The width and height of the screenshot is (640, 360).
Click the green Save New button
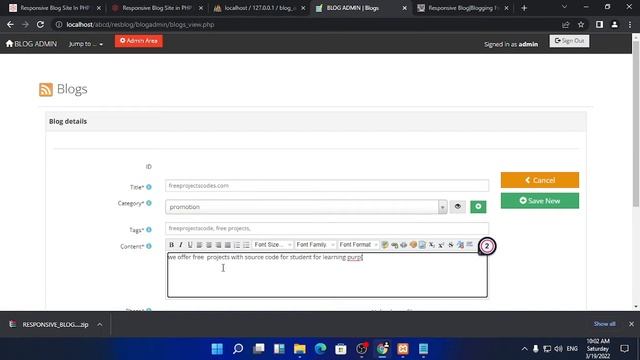pos(540,201)
